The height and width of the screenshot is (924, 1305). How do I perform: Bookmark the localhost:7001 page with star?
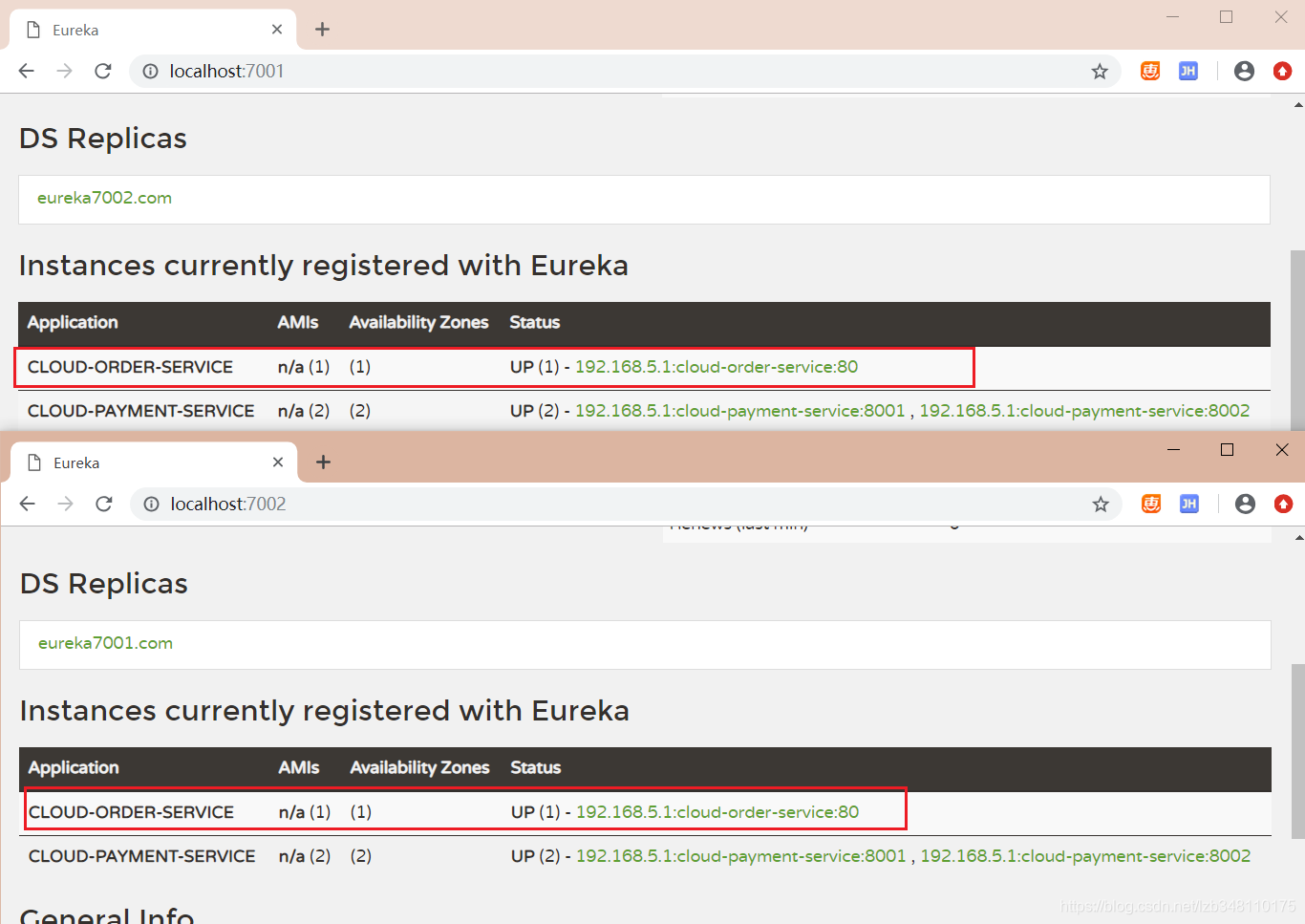pyautogui.click(x=1100, y=71)
